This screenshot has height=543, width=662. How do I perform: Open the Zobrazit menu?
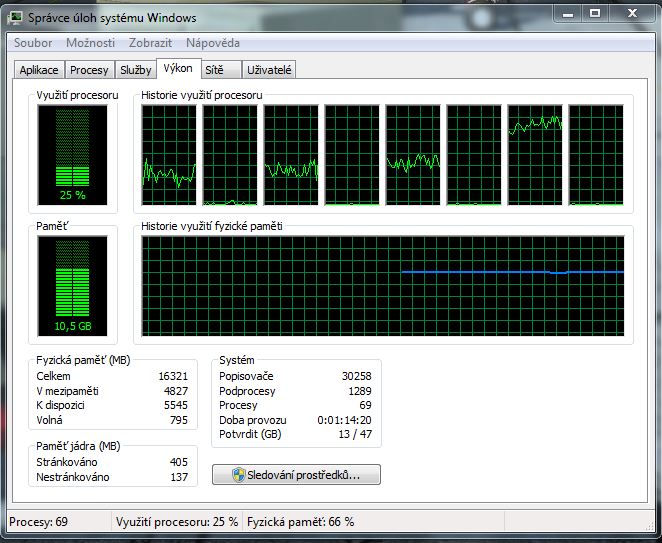[150, 43]
